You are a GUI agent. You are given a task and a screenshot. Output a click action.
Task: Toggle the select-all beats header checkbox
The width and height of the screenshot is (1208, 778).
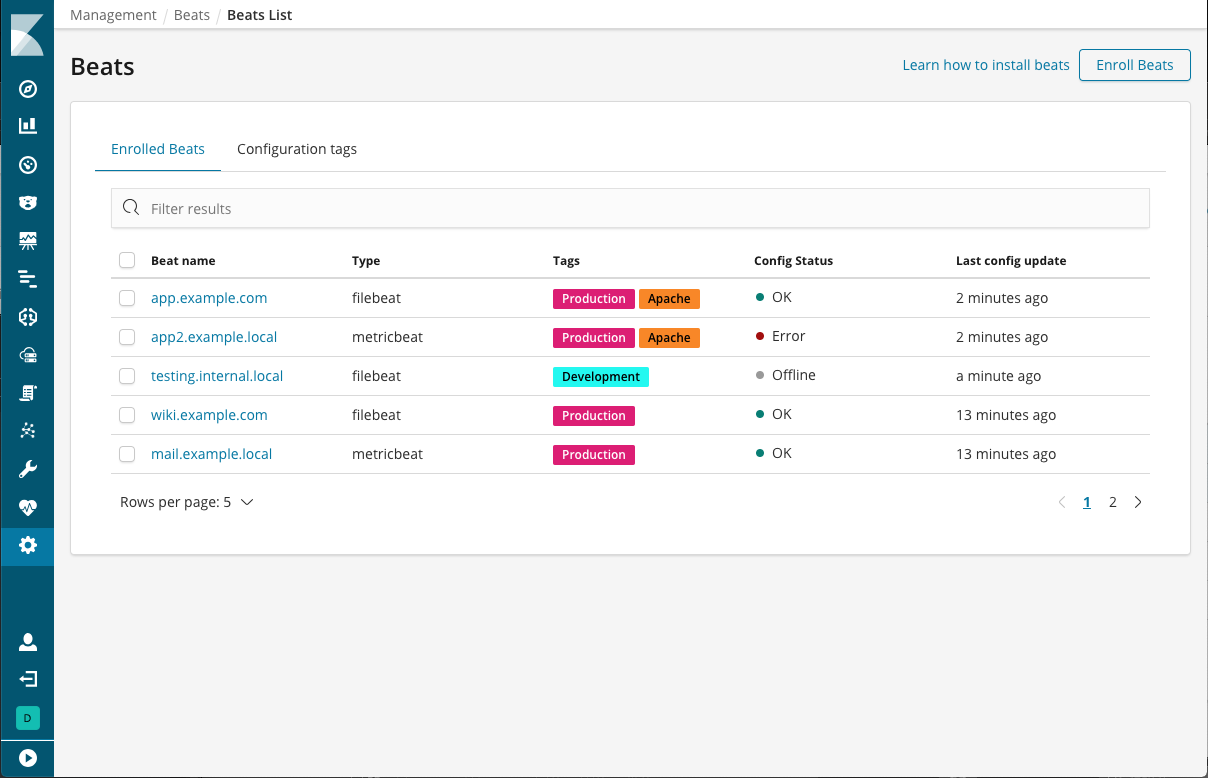pyautogui.click(x=127, y=259)
